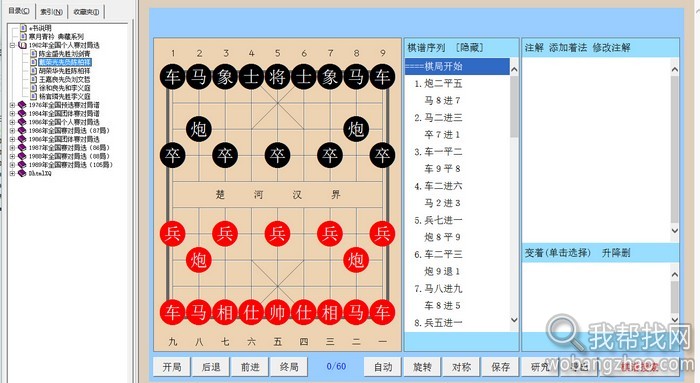Screen dimensions: 700x383
Task: Select the black elephant 象 on file 3
Action: tap(225, 77)
